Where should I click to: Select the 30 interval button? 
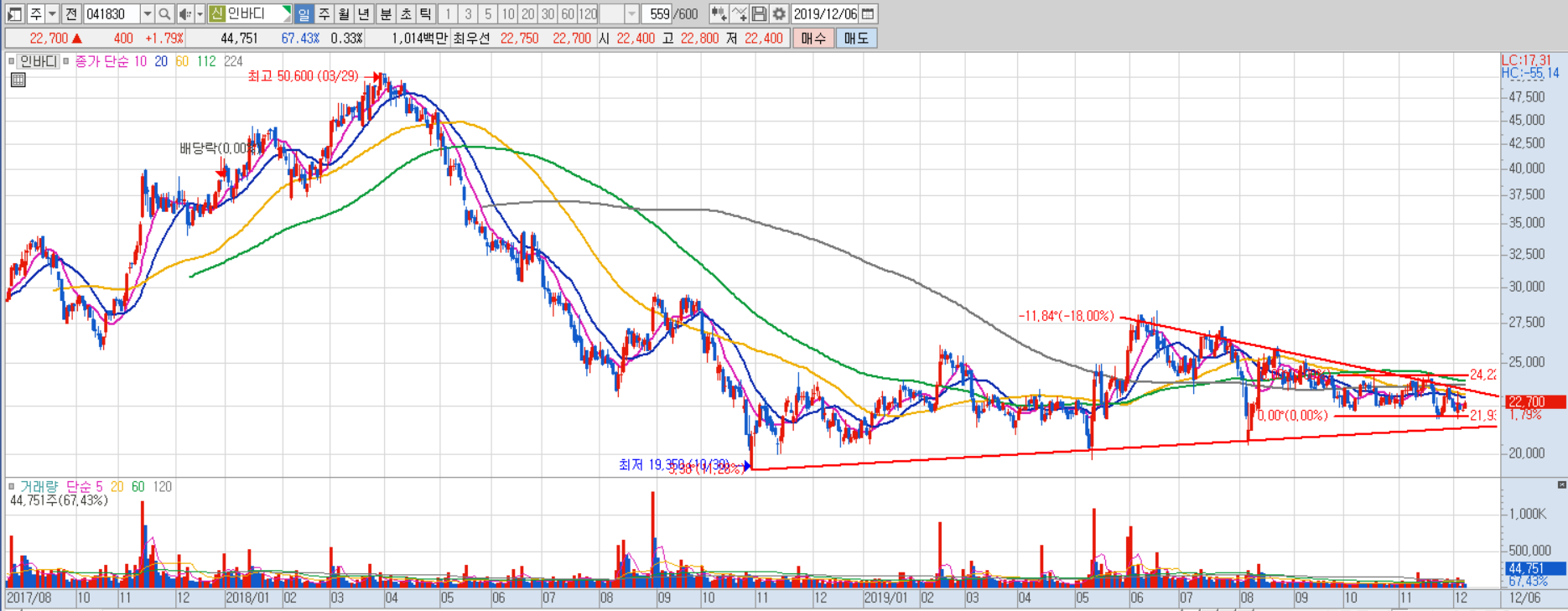point(548,13)
